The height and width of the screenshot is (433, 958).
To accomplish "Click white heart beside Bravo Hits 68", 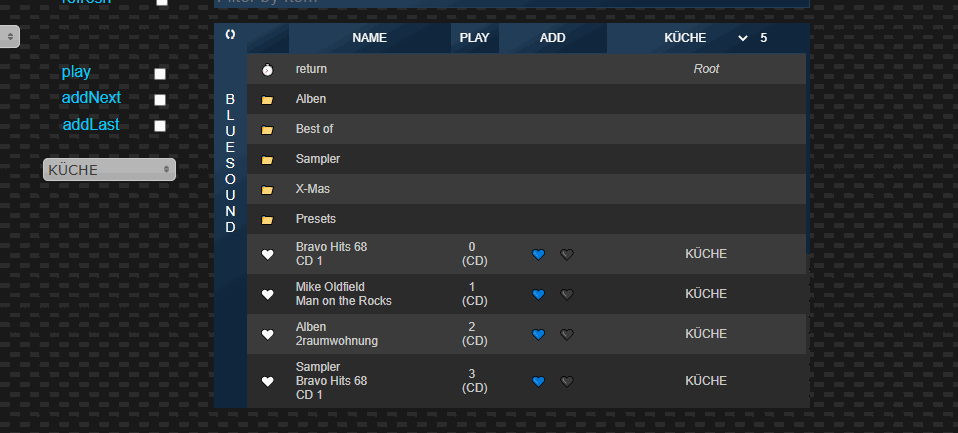I will (x=268, y=255).
